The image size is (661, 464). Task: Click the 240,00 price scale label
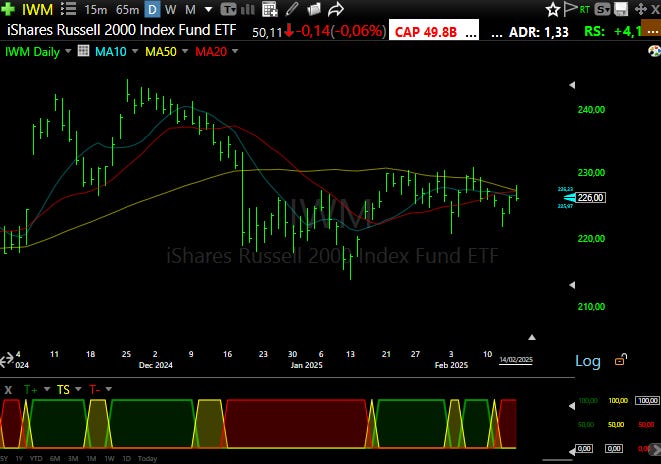point(591,110)
